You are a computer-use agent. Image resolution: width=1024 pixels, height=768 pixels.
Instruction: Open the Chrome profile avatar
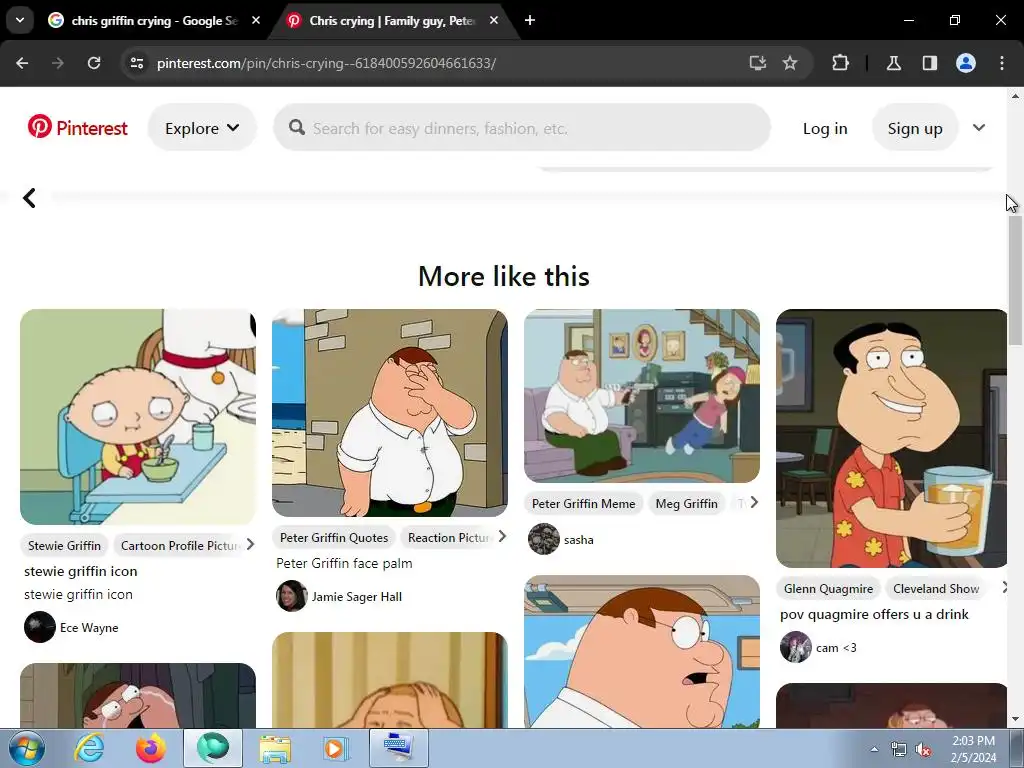coord(966,63)
